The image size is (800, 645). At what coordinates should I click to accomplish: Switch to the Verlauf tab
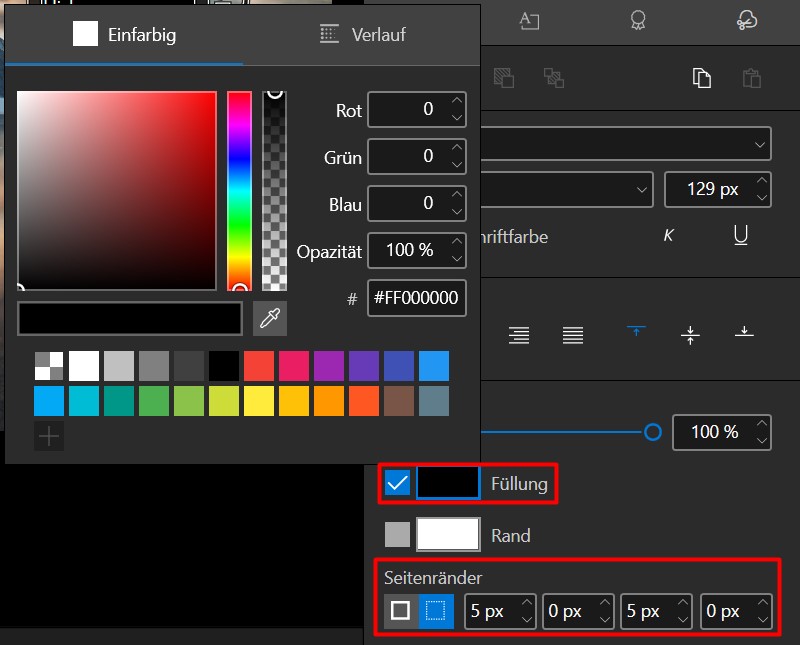(x=362, y=35)
